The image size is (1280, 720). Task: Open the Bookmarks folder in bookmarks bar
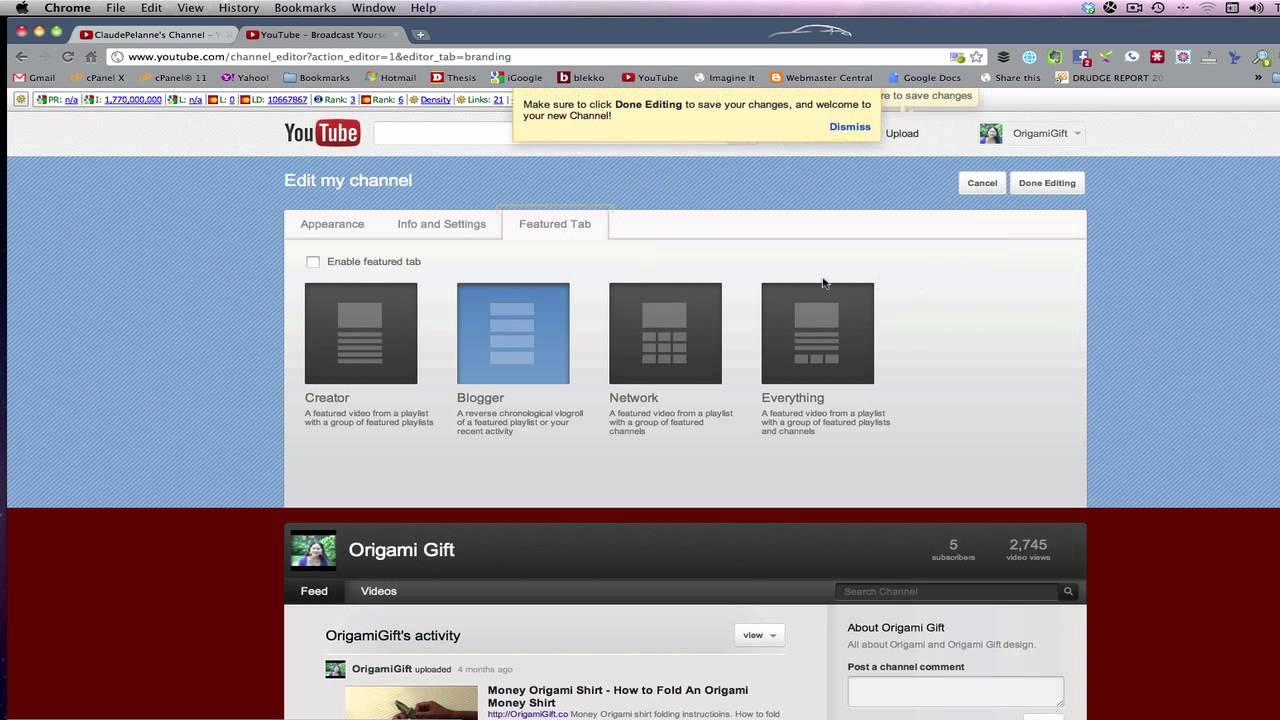coord(317,77)
